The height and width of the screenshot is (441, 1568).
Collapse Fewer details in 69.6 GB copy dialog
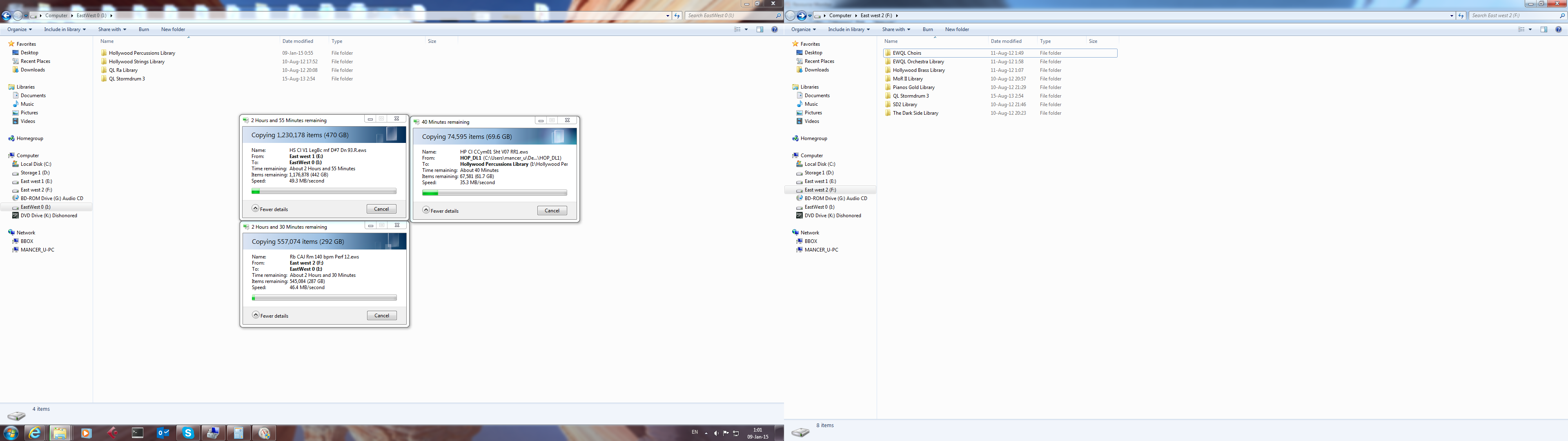441,211
